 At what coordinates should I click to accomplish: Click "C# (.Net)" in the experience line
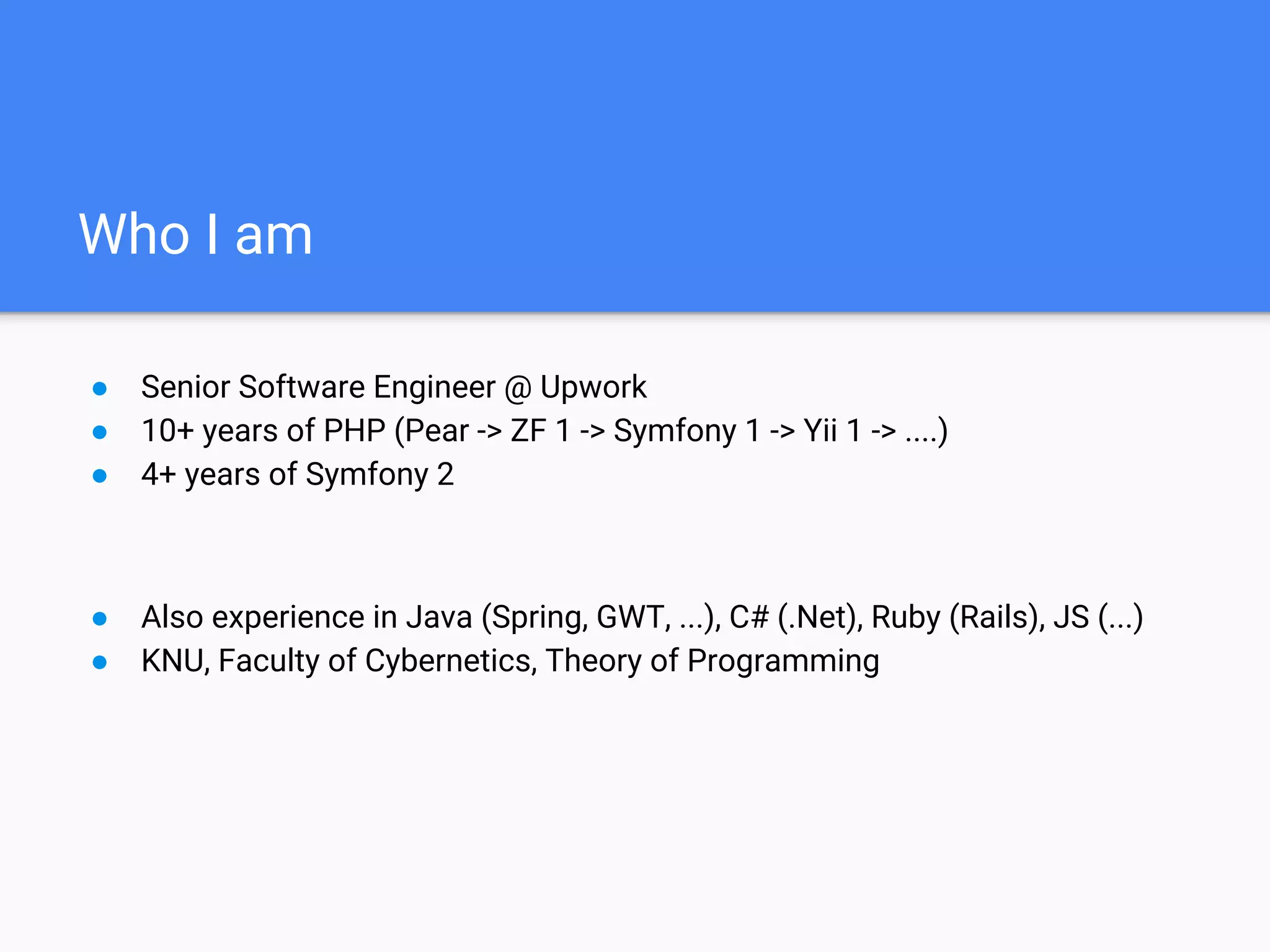point(796,617)
